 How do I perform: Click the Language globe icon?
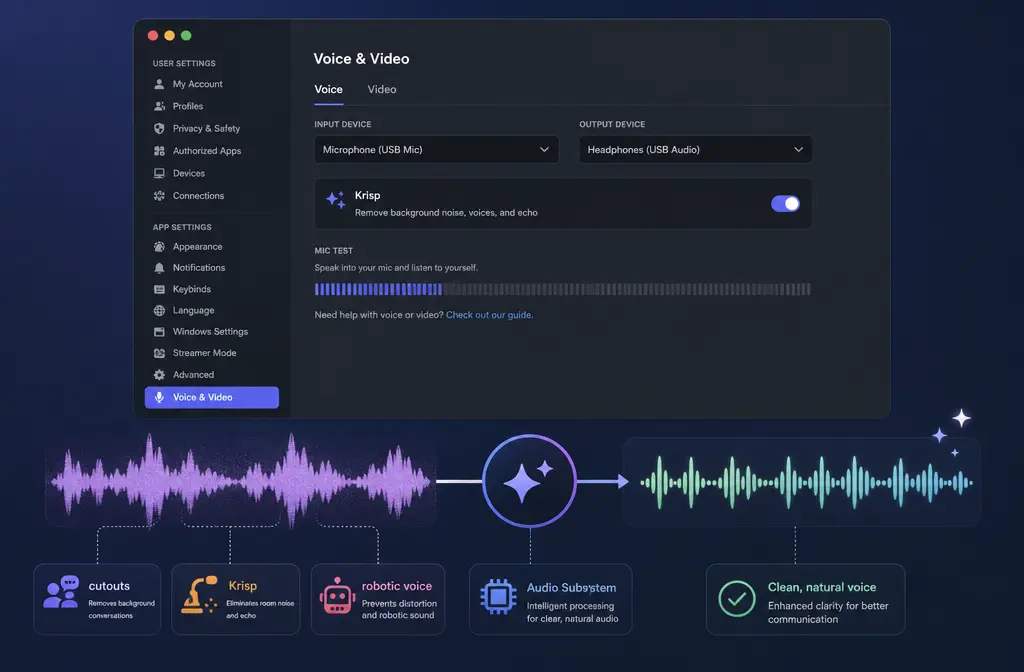point(159,310)
